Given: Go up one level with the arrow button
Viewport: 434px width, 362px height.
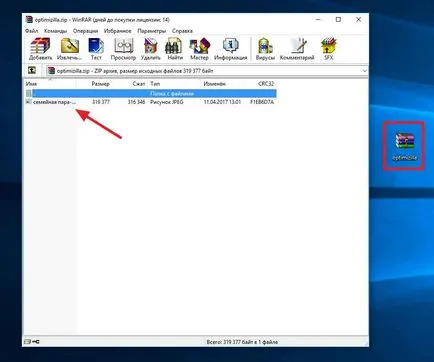Looking at the screenshot, I should point(32,70).
